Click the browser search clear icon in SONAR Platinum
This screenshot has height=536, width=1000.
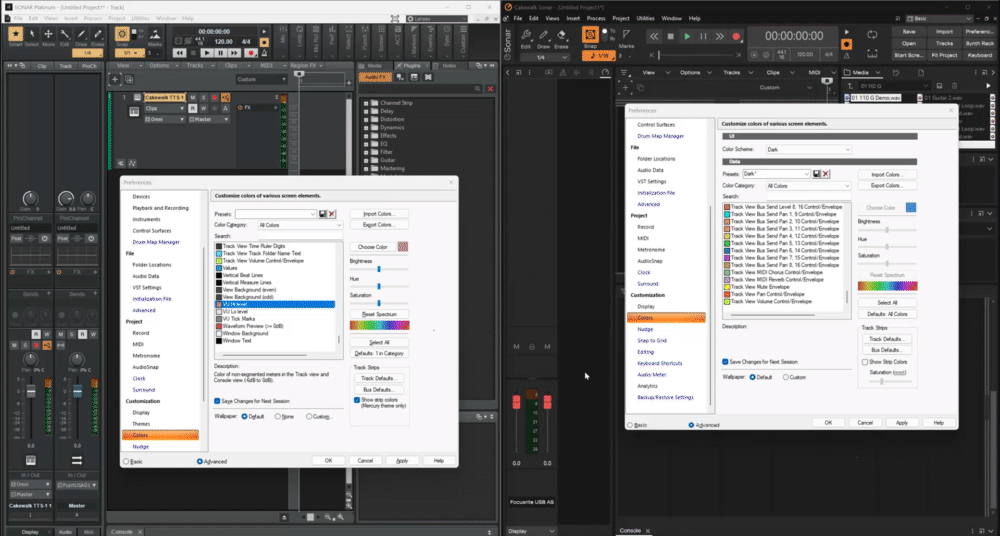tap(490, 89)
